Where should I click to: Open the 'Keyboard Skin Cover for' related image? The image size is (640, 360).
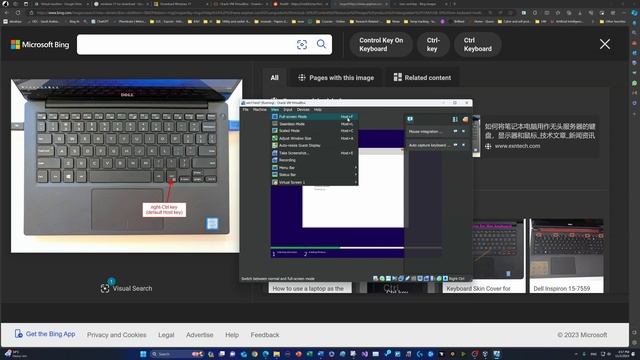[x=484, y=256]
